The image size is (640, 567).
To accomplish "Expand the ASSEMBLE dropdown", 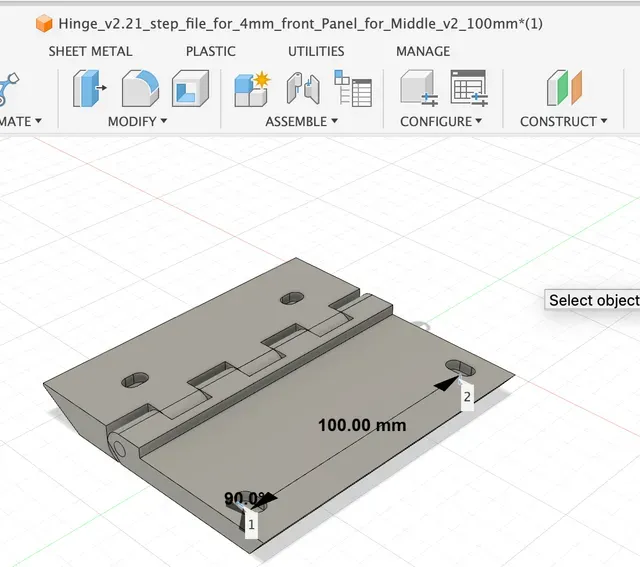I will 301,121.
